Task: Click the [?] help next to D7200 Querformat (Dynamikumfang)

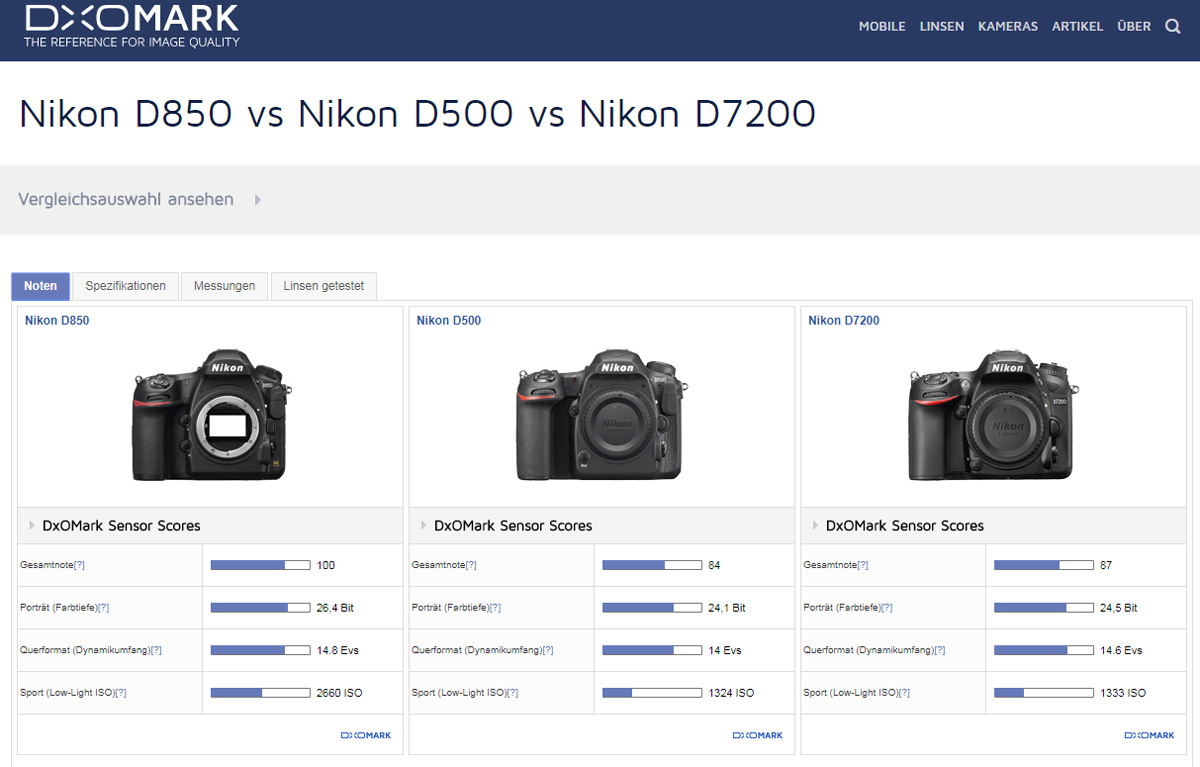Action: coord(940,651)
